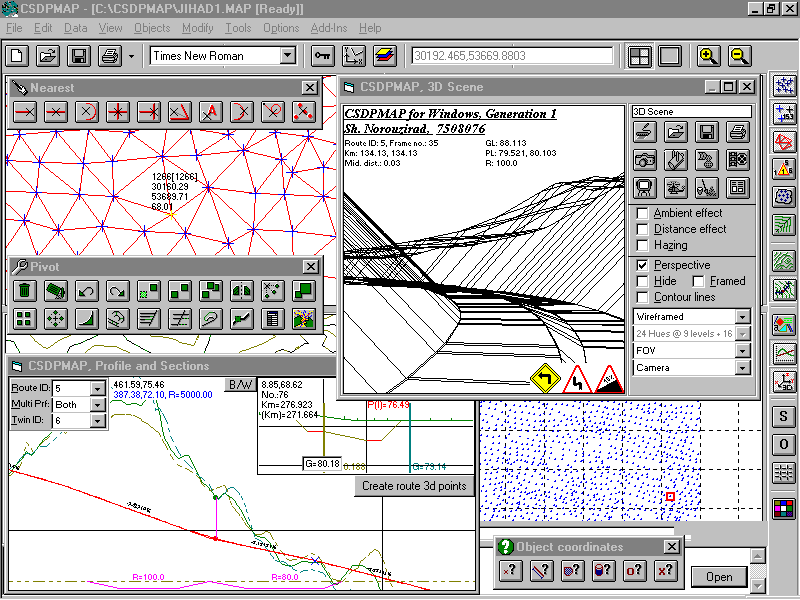Switch to the single-pane window layout icon

pos(670,56)
